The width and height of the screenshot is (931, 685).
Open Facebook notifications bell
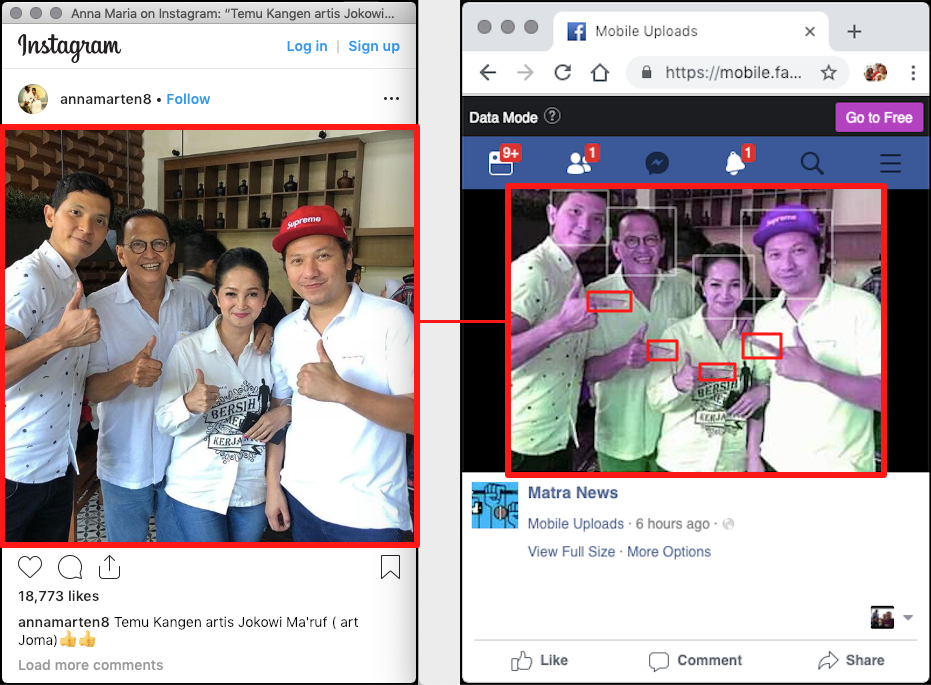[x=736, y=163]
